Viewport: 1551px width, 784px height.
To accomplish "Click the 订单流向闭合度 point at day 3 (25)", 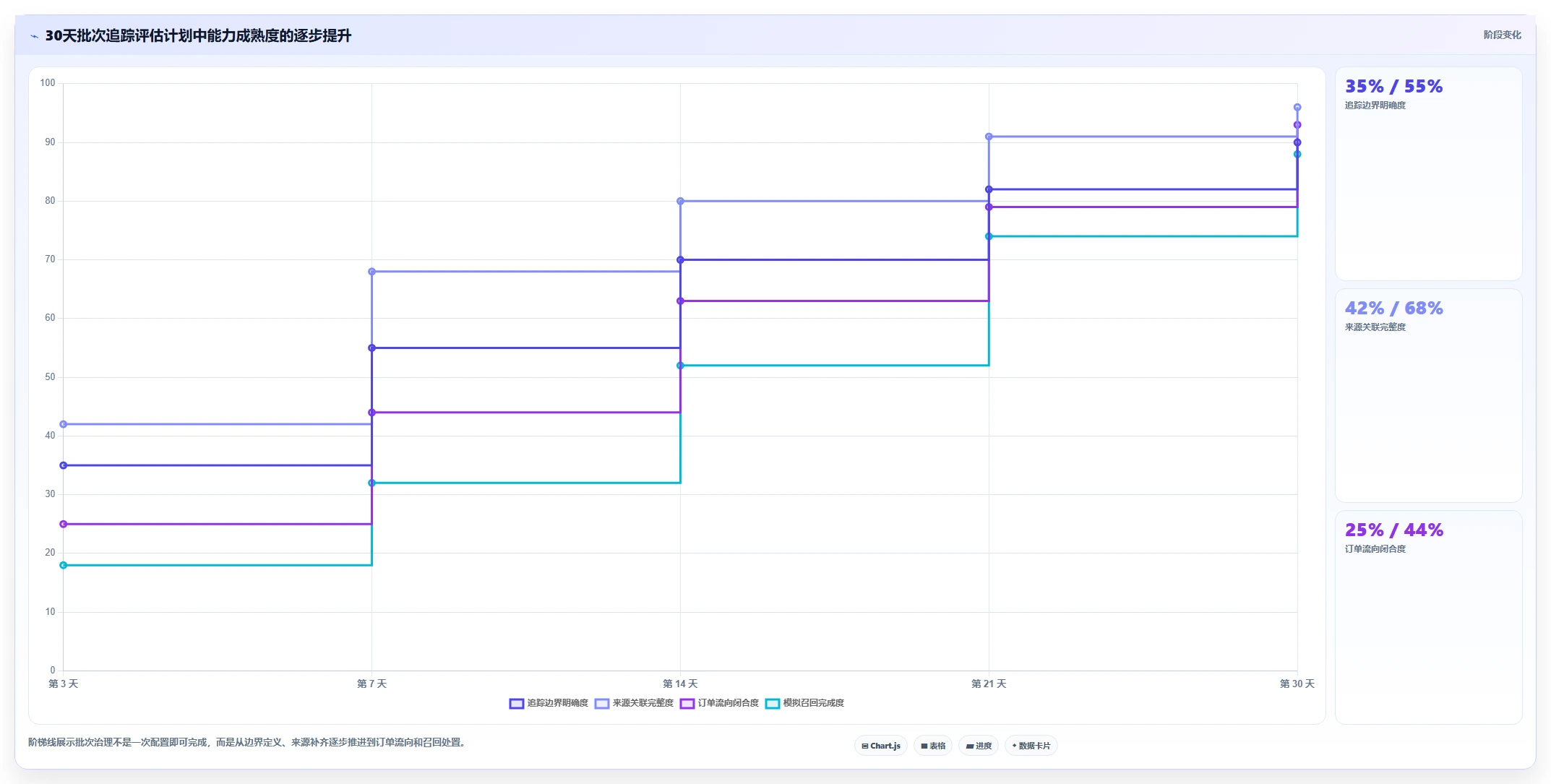I will click(x=64, y=524).
